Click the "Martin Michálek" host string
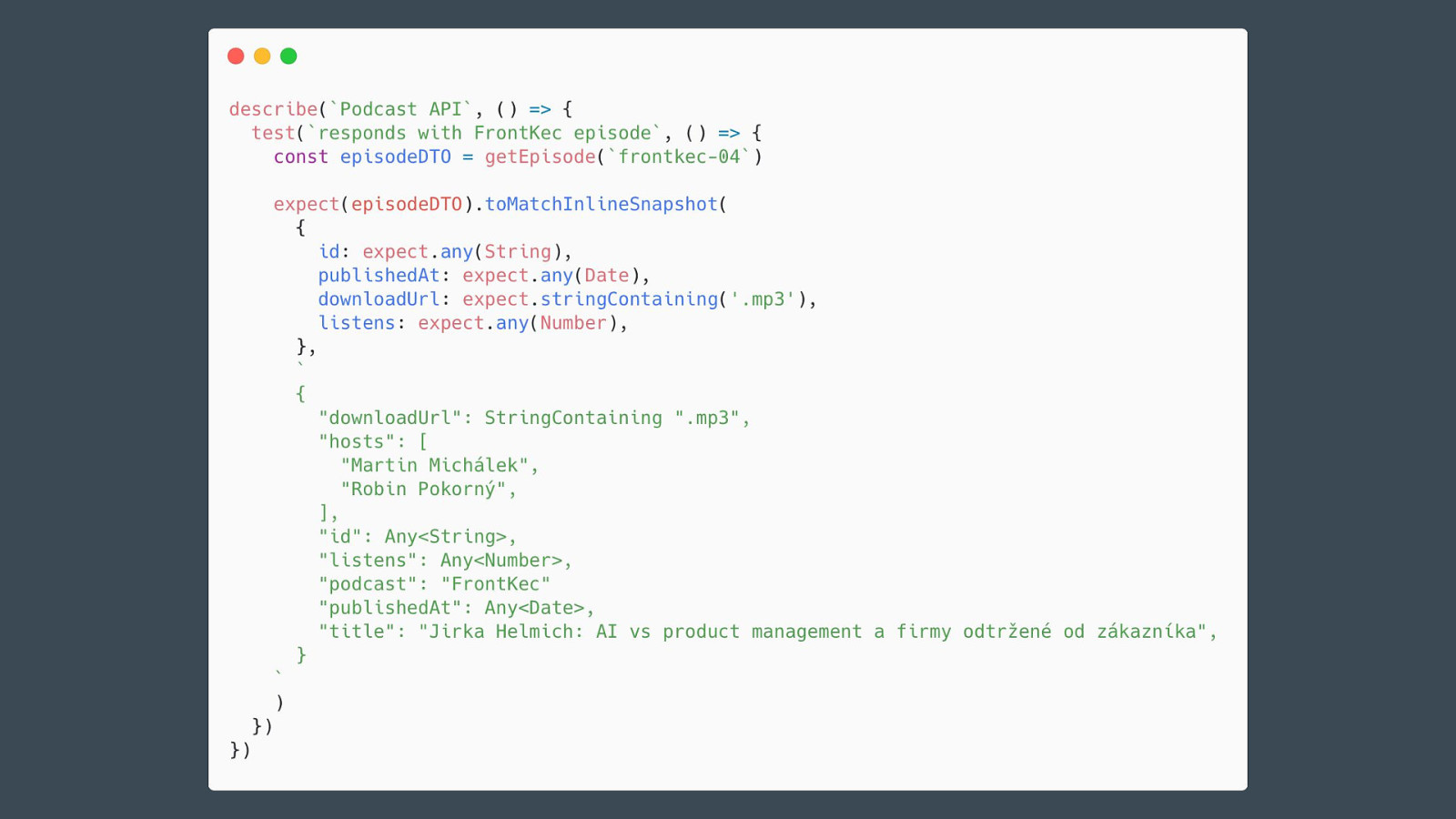This screenshot has width=1456, height=819. tap(434, 465)
